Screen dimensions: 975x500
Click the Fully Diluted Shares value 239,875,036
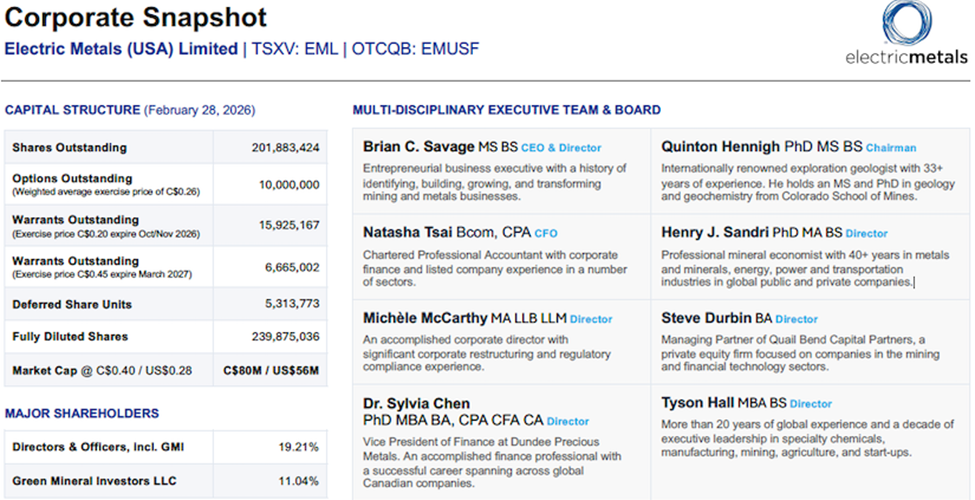(x=285, y=337)
